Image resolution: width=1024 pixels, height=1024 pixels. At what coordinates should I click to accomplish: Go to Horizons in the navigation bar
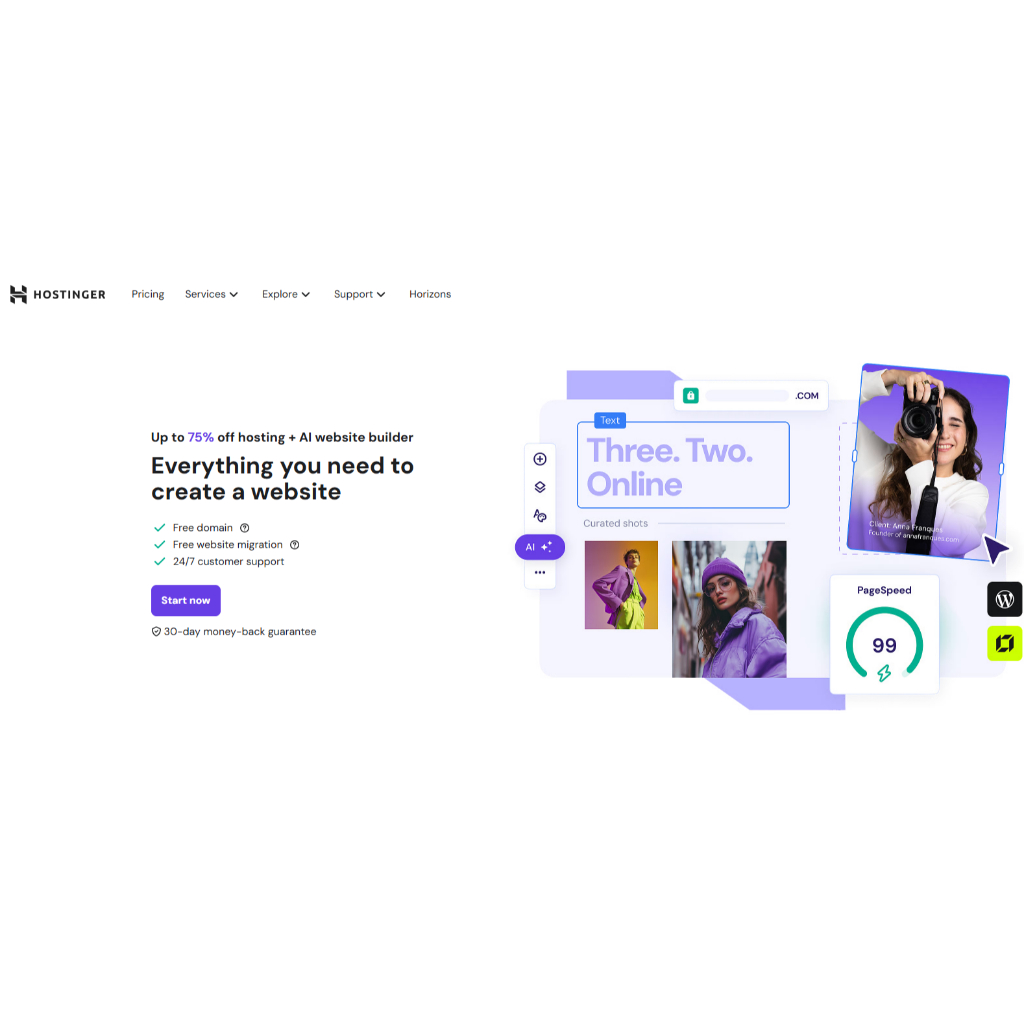(x=430, y=295)
